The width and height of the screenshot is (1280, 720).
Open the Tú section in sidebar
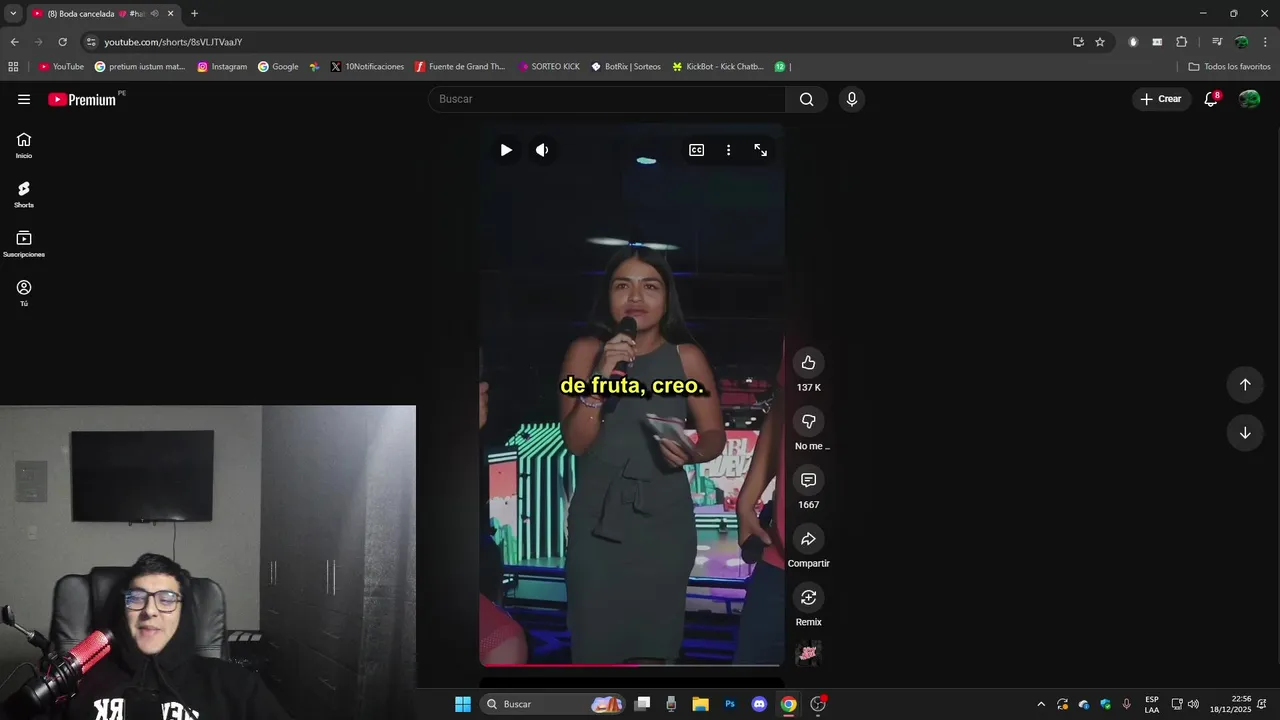coord(24,293)
